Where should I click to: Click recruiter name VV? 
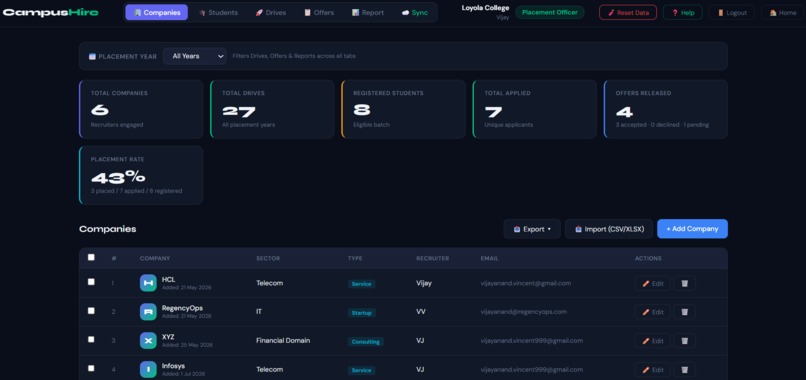[420, 312]
